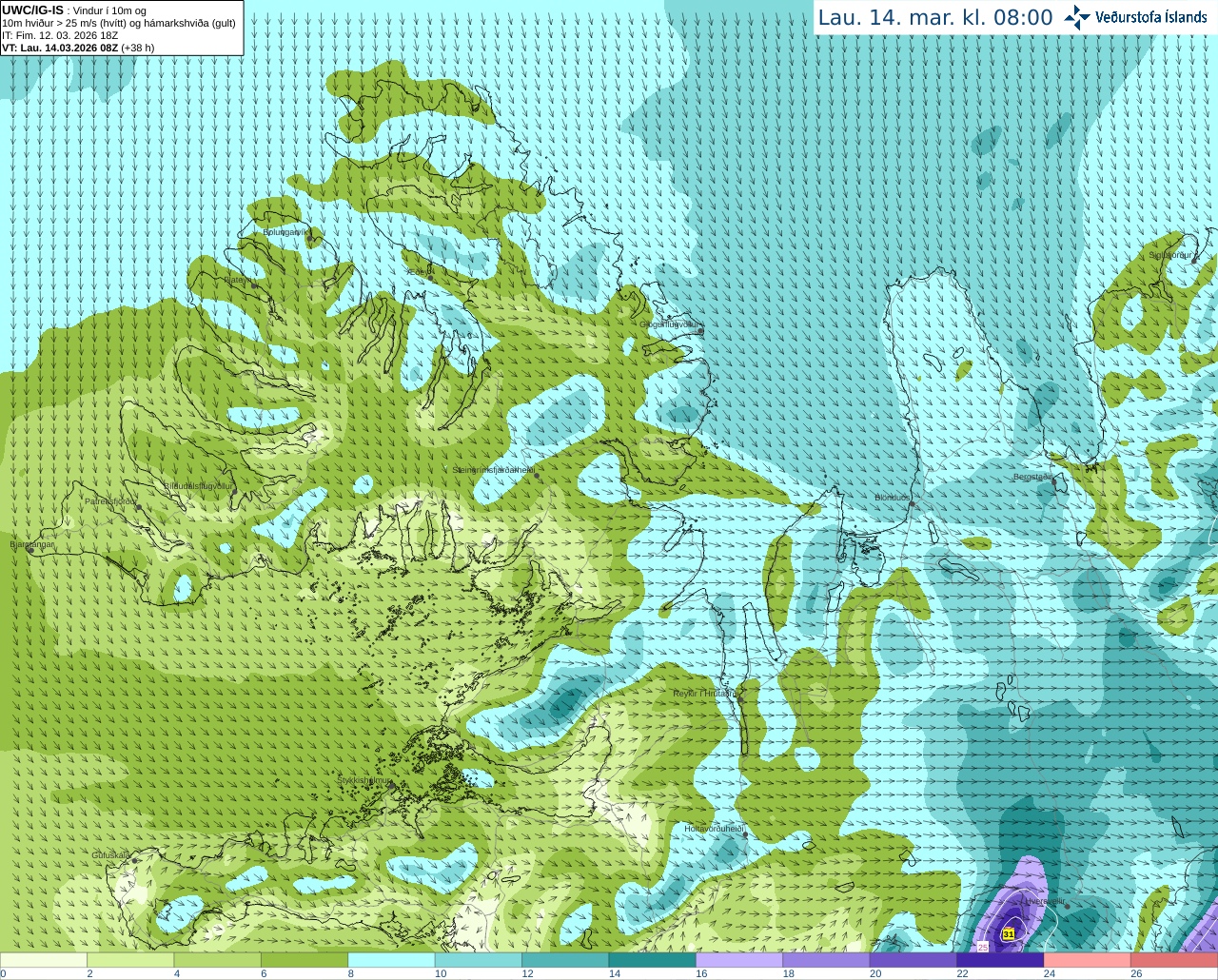Click the Flateyri station label
This screenshot has width=1218, height=980.
238,280
